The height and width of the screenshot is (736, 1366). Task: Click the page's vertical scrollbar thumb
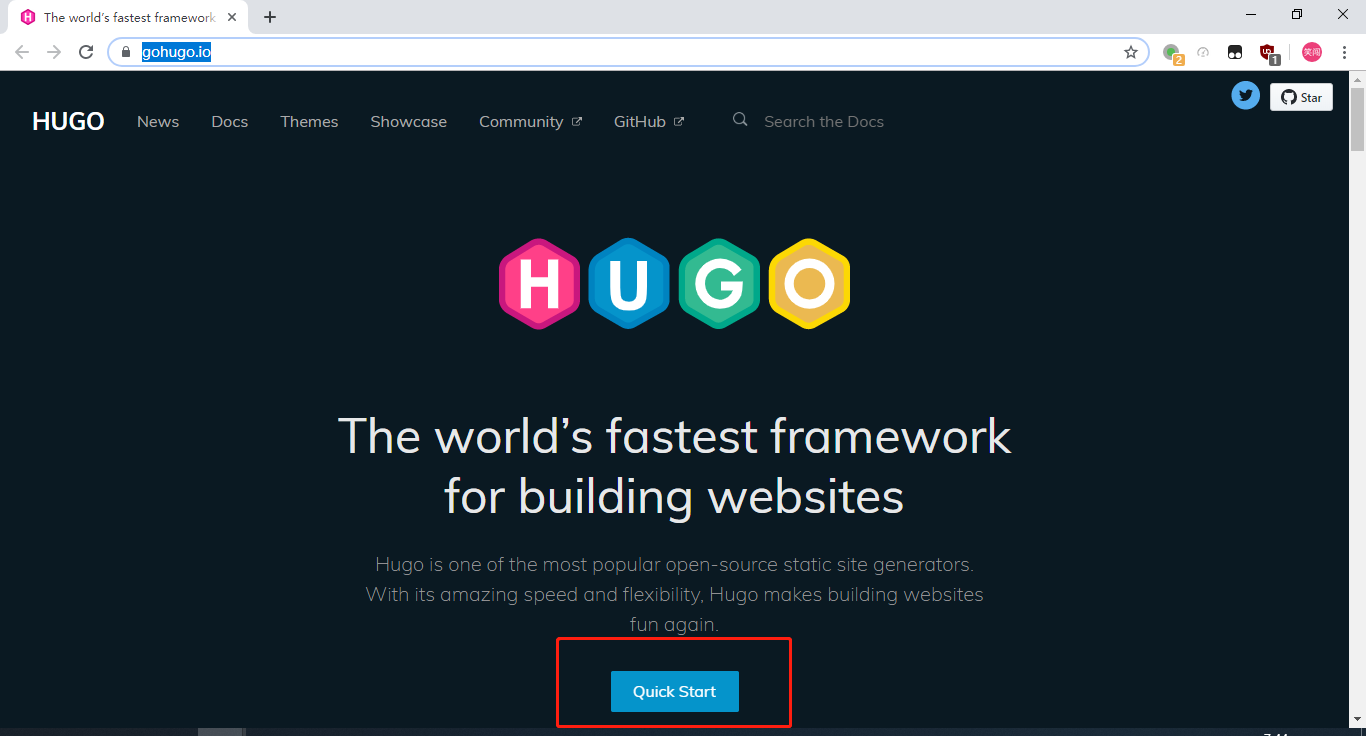click(1357, 119)
